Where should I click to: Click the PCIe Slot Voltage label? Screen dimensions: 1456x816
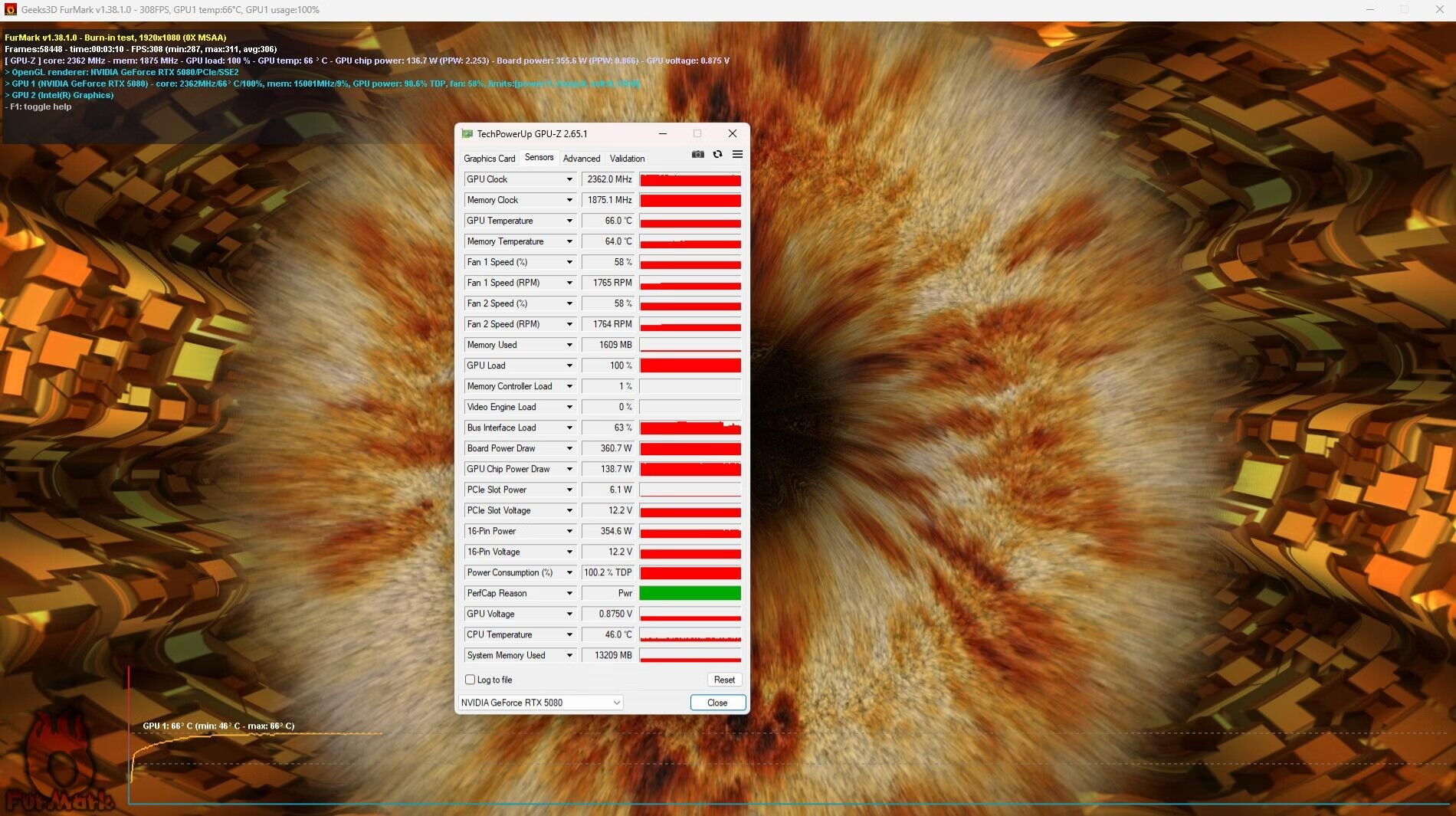click(499, 510)
